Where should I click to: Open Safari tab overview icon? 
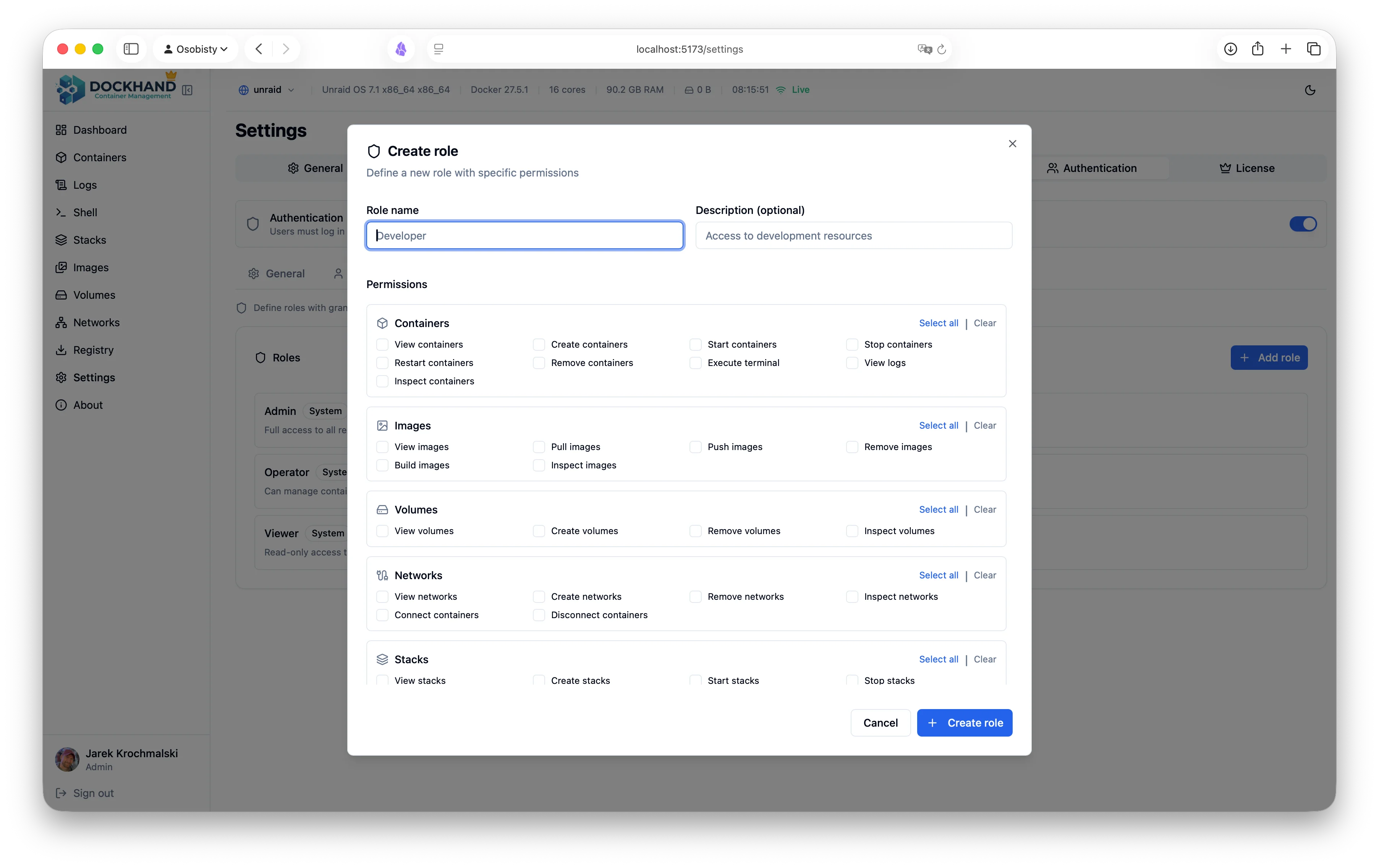pyautogui.click(x=1314, y=49)
